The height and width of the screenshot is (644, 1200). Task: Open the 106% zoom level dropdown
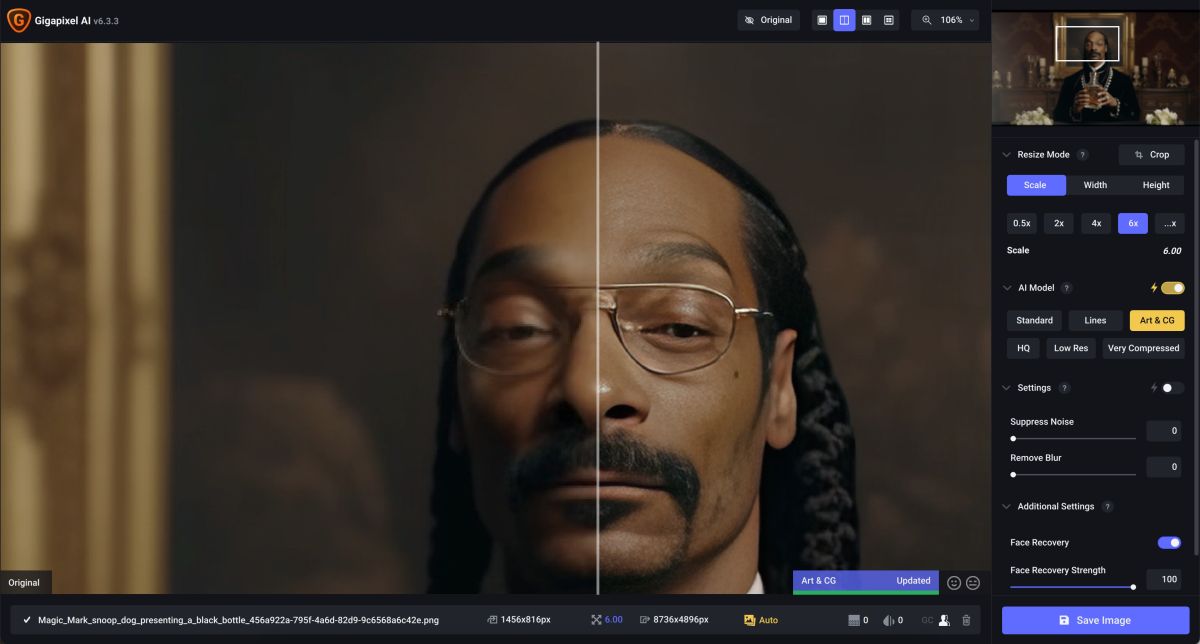944,20
